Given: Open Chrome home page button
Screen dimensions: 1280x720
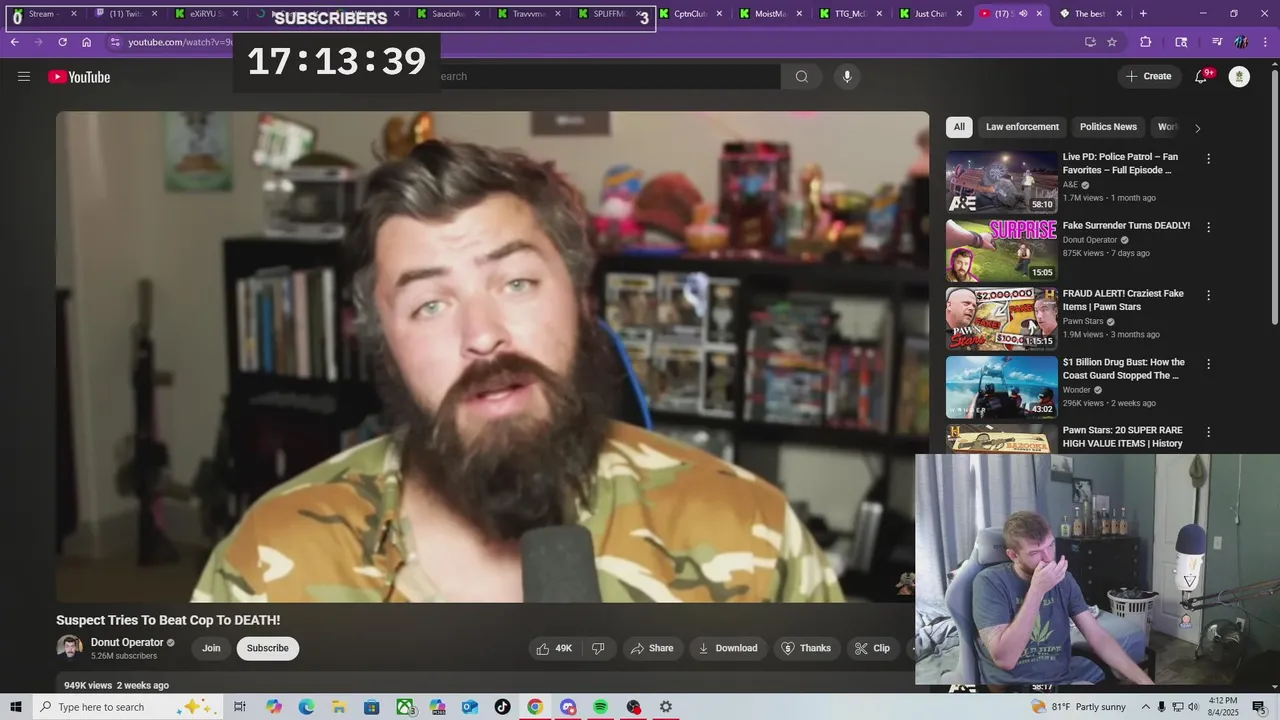Looking at the screenshot, I should pos(86,42).
